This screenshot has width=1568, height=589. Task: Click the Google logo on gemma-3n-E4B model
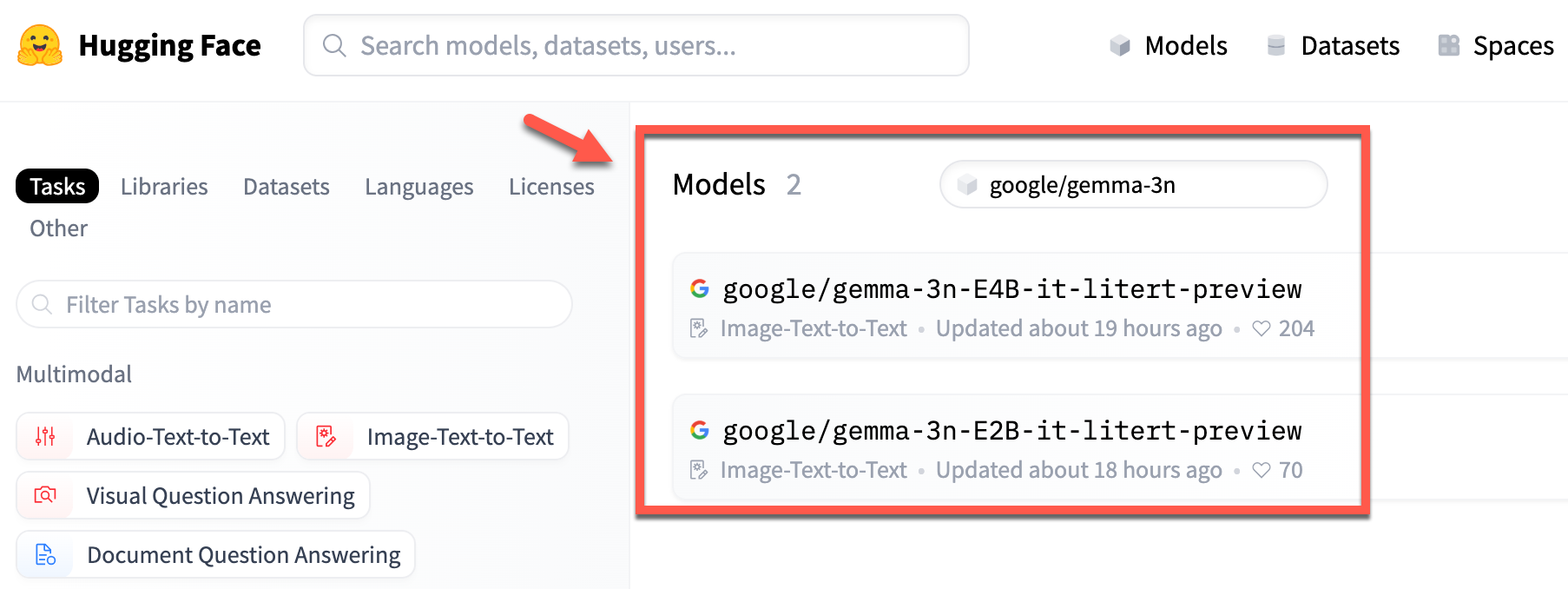click(x=700, y=288)
